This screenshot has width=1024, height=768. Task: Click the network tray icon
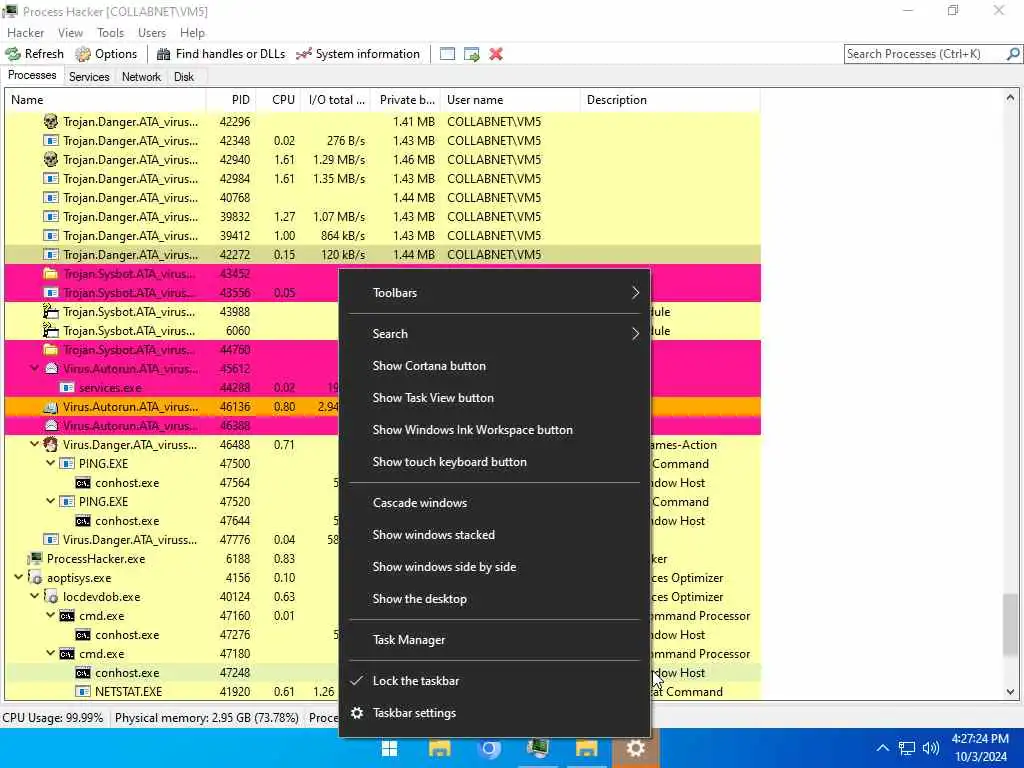click(x=906, y=748)
